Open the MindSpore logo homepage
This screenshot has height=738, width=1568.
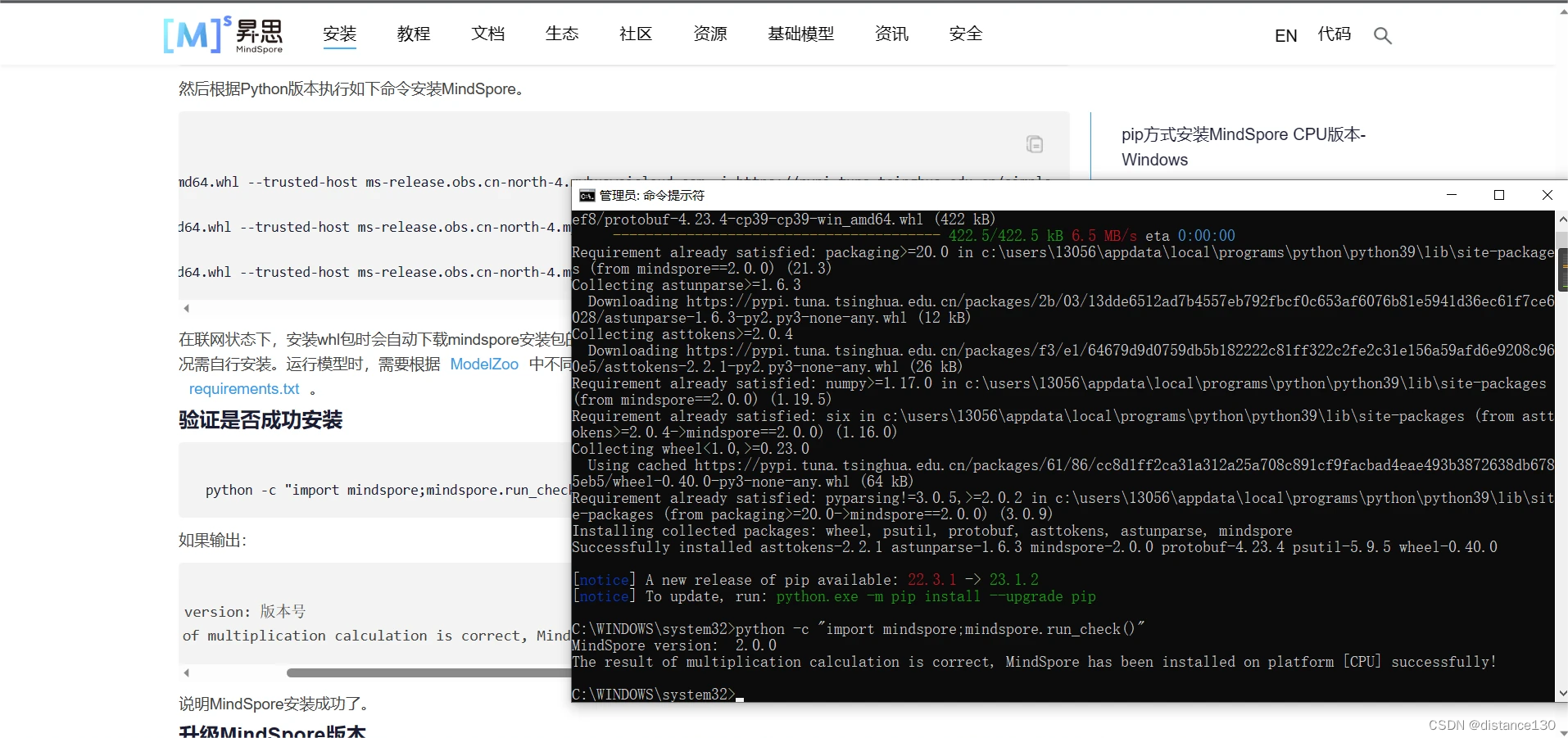tap(223, 34)
